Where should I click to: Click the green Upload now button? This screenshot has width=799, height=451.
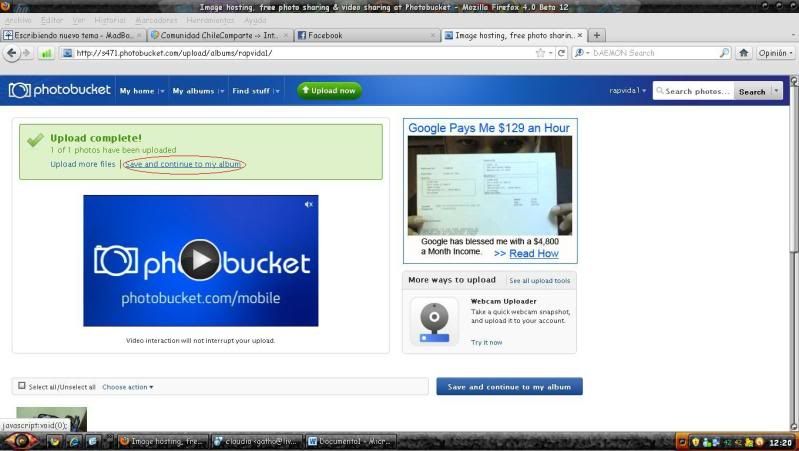pyautogui.click(x=329, y=90)
